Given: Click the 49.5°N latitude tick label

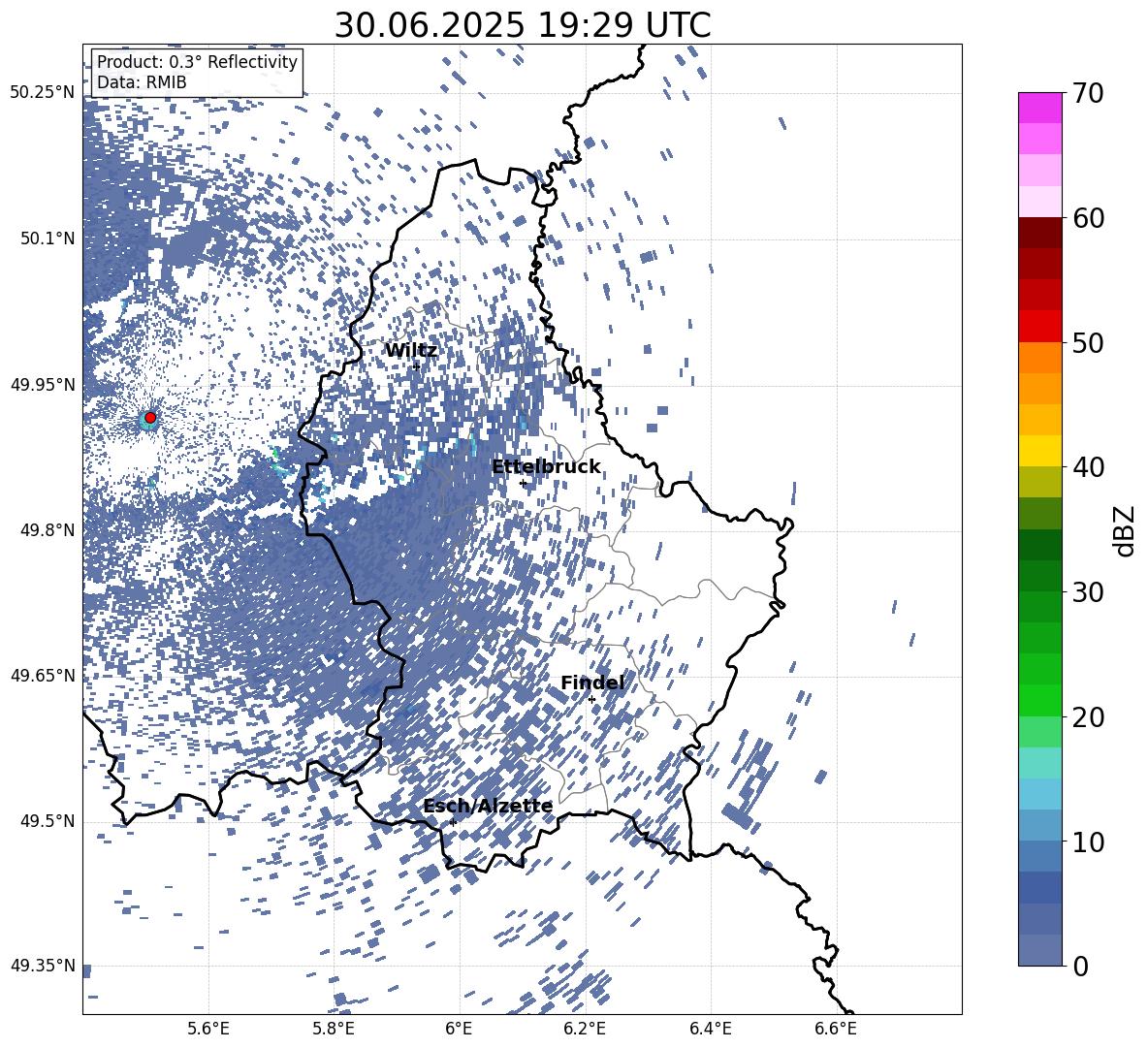Looking at the screenshot, I should (48, 821).
